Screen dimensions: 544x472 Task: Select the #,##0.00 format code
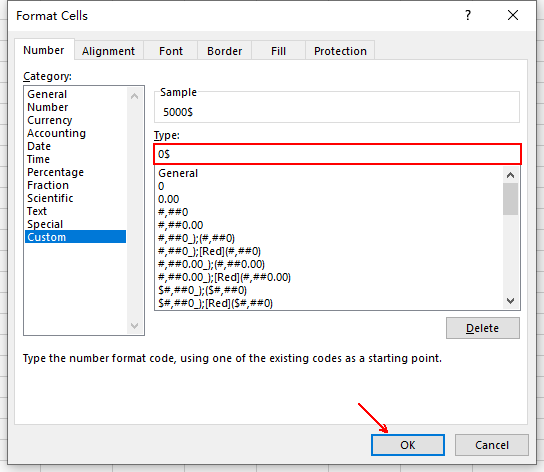[180, 225]
